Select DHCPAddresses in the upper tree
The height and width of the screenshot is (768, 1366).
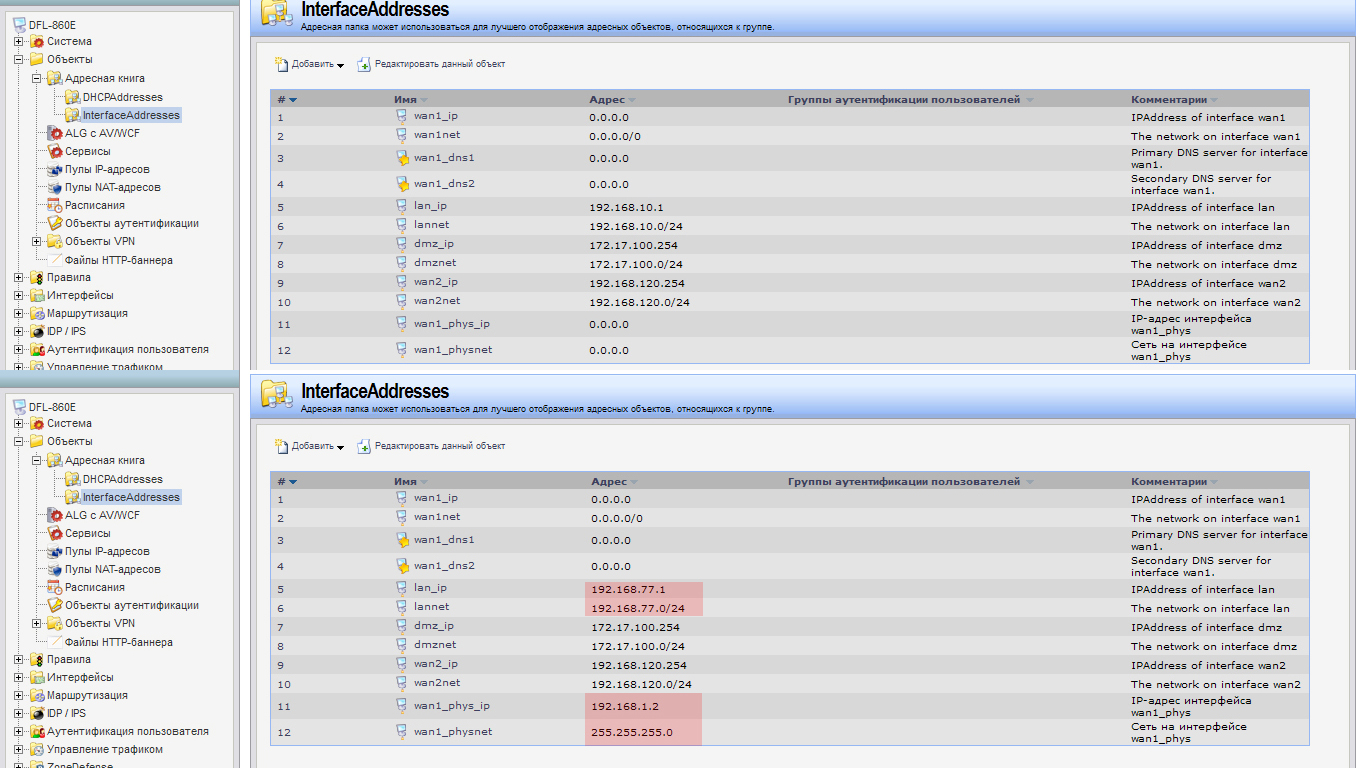(123, 97)
